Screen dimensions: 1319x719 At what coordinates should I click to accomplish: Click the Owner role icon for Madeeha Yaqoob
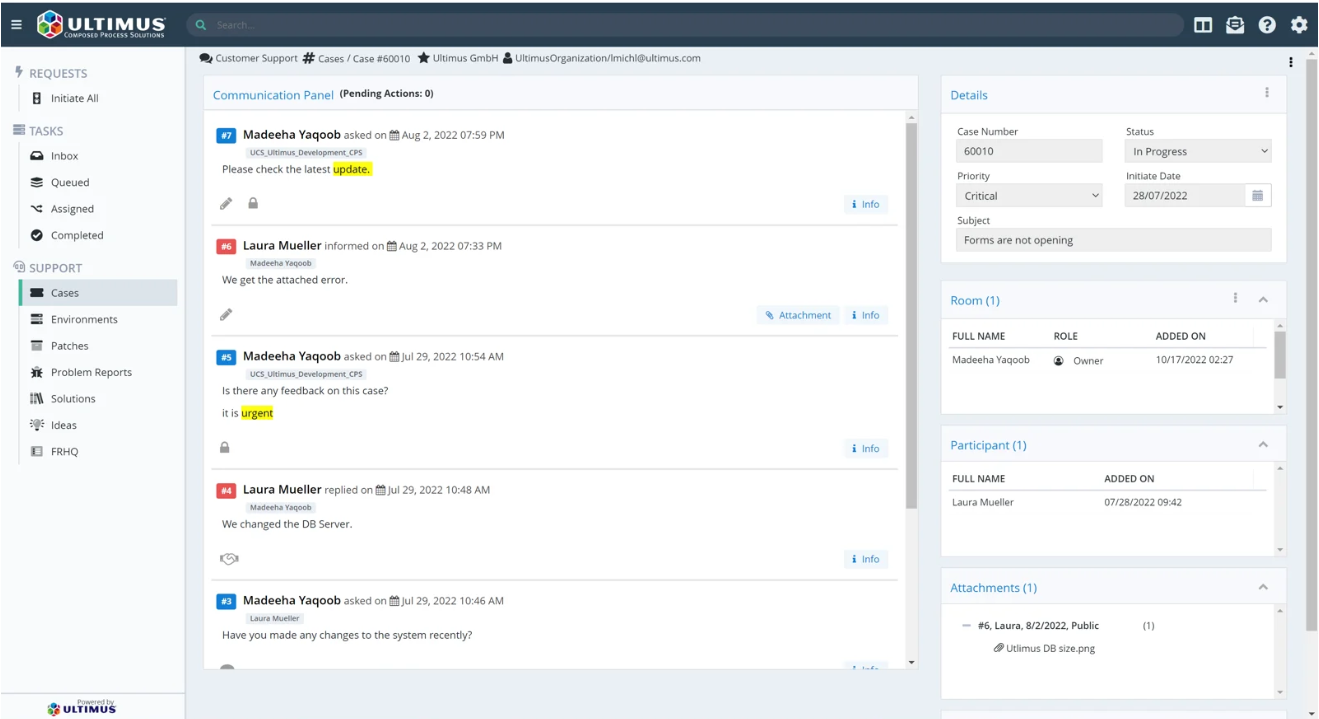[1059, 360]
